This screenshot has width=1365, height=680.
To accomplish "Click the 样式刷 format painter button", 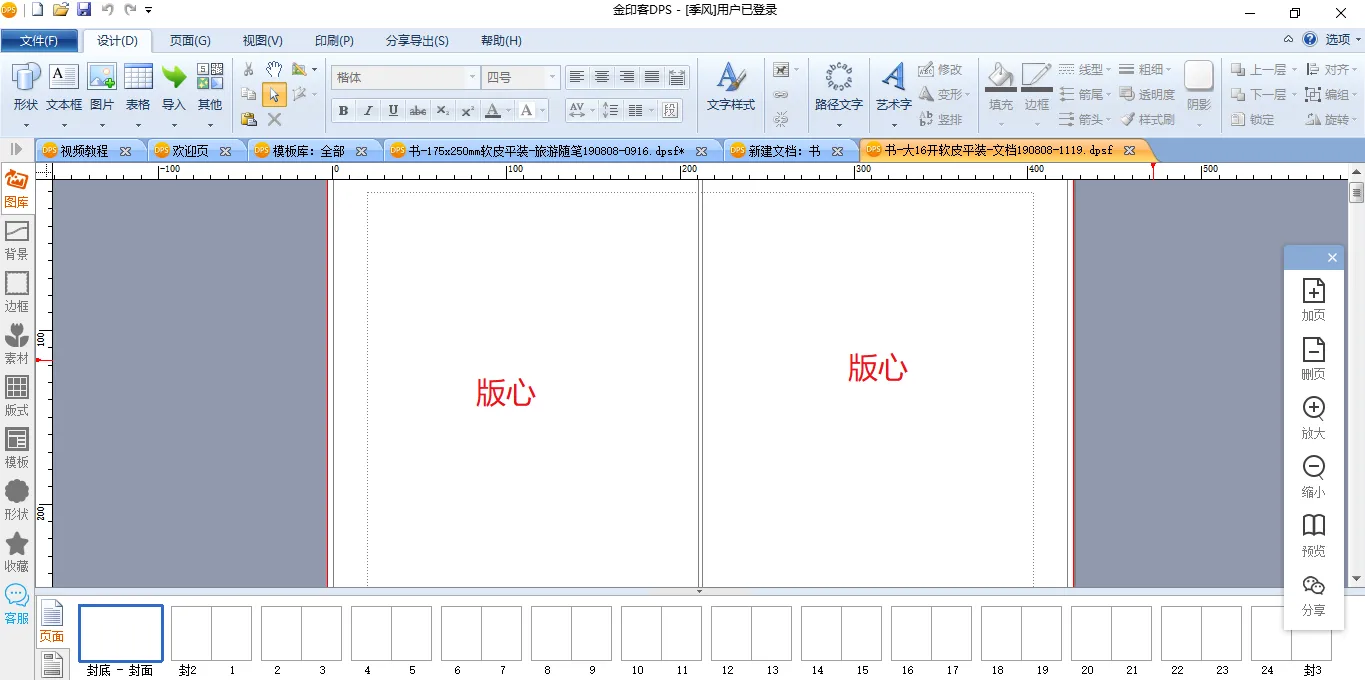I will click(1147, 119).
